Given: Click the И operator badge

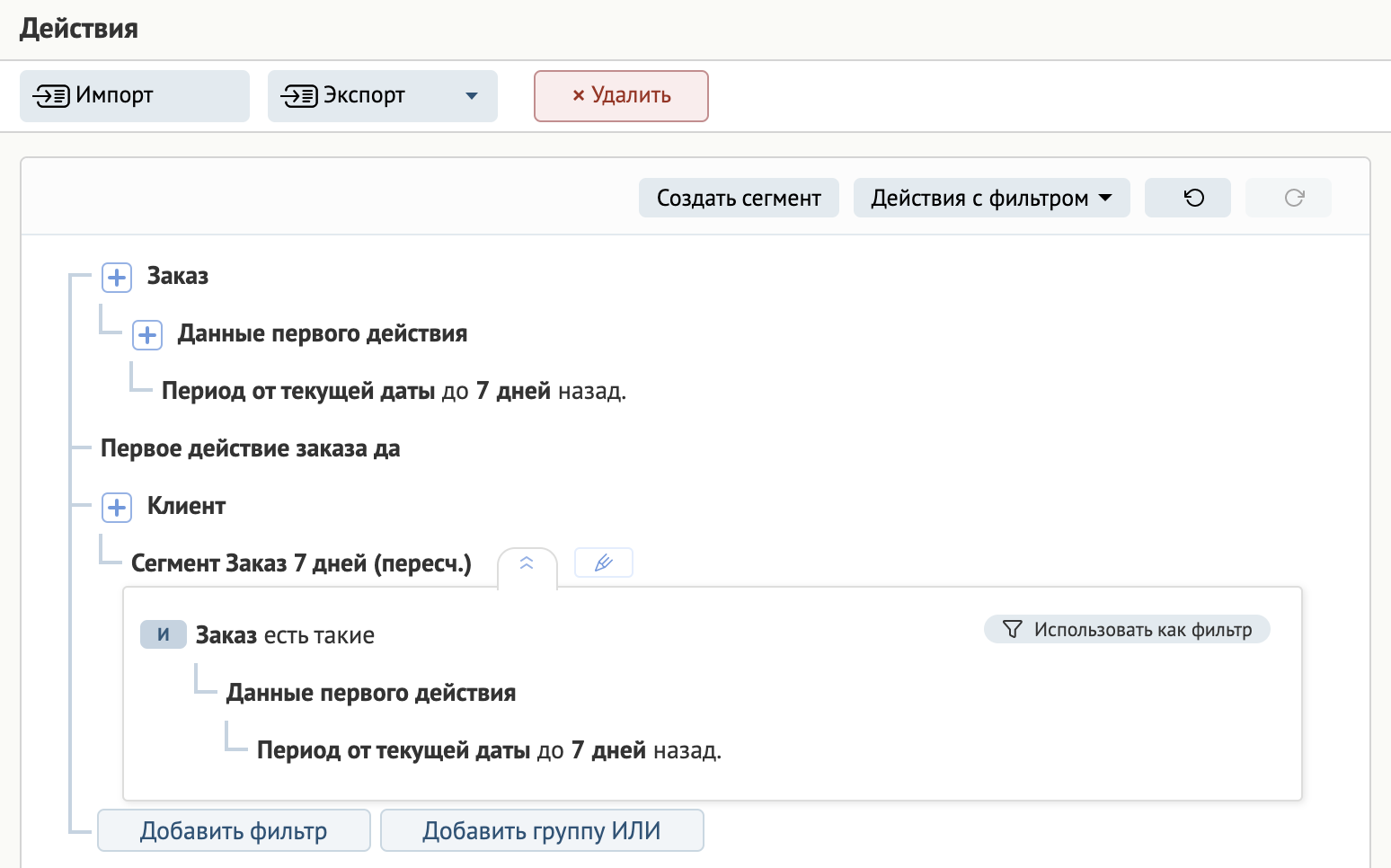Looking at the screenshot, I should click(164, 634).
